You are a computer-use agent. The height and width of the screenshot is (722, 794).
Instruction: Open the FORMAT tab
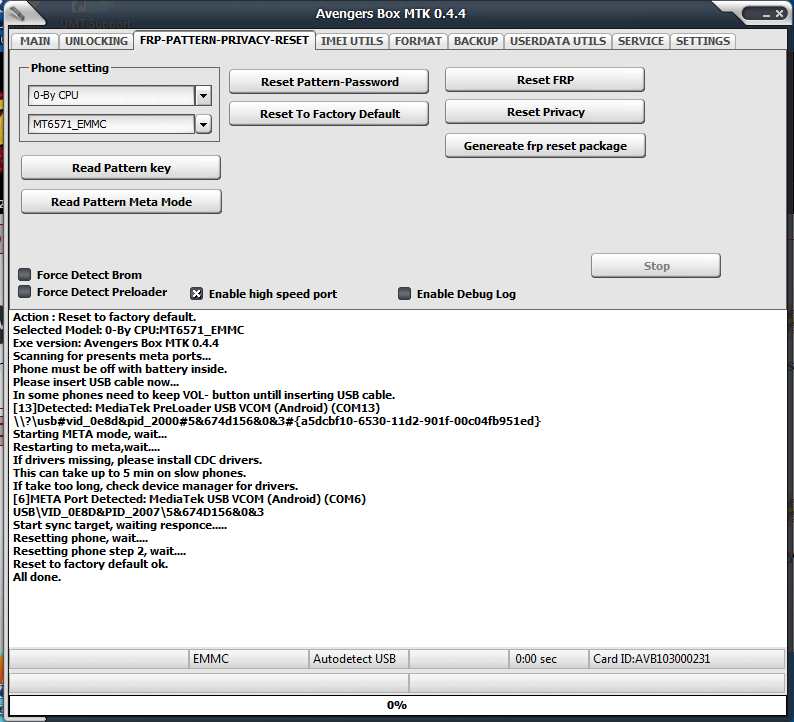[418, 41]
